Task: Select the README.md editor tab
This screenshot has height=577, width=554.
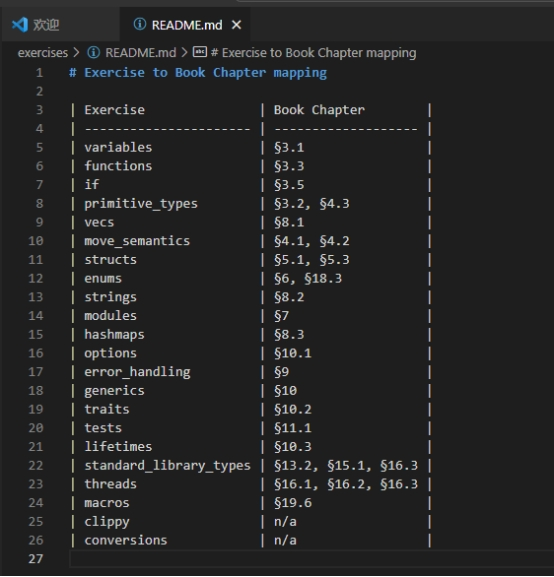Action: (186, 25)
